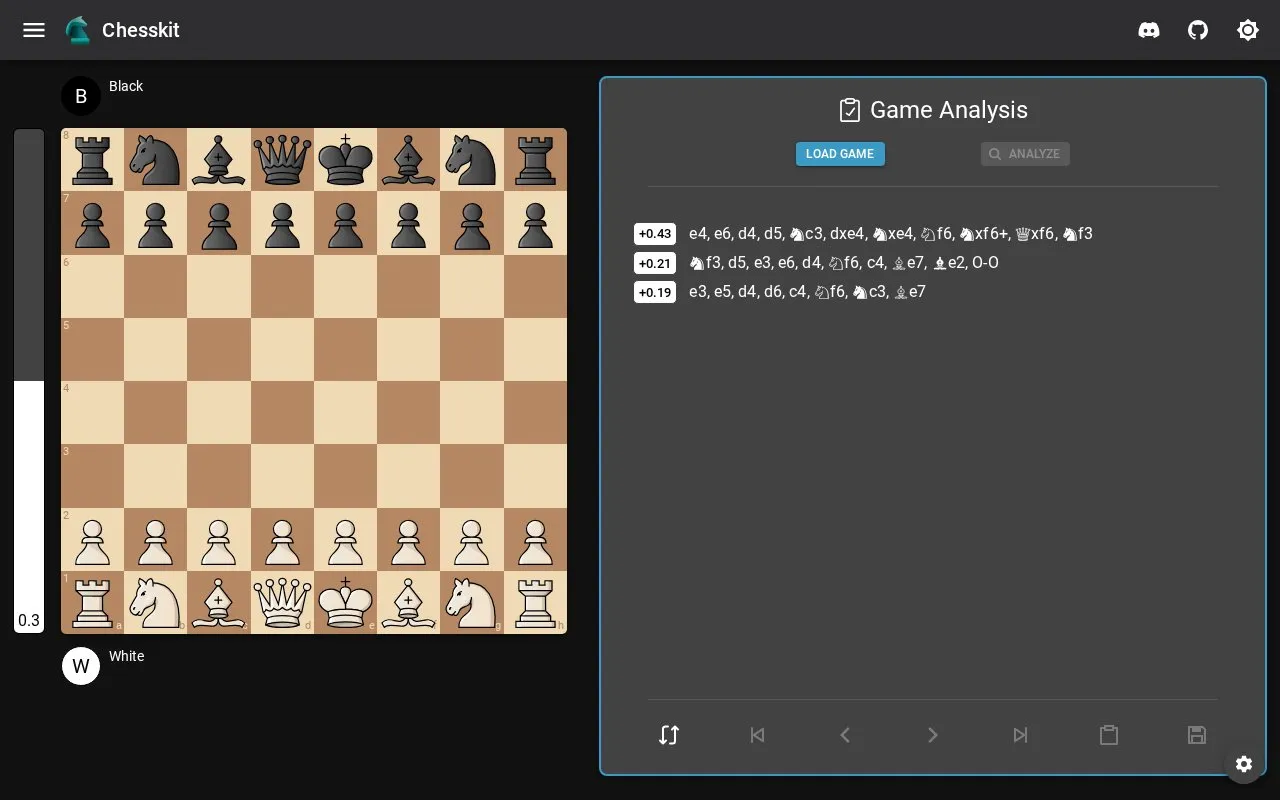Click the copy to clipboard icon
The width and height of the screenshot is (1280, 800).
[1108, 735]
